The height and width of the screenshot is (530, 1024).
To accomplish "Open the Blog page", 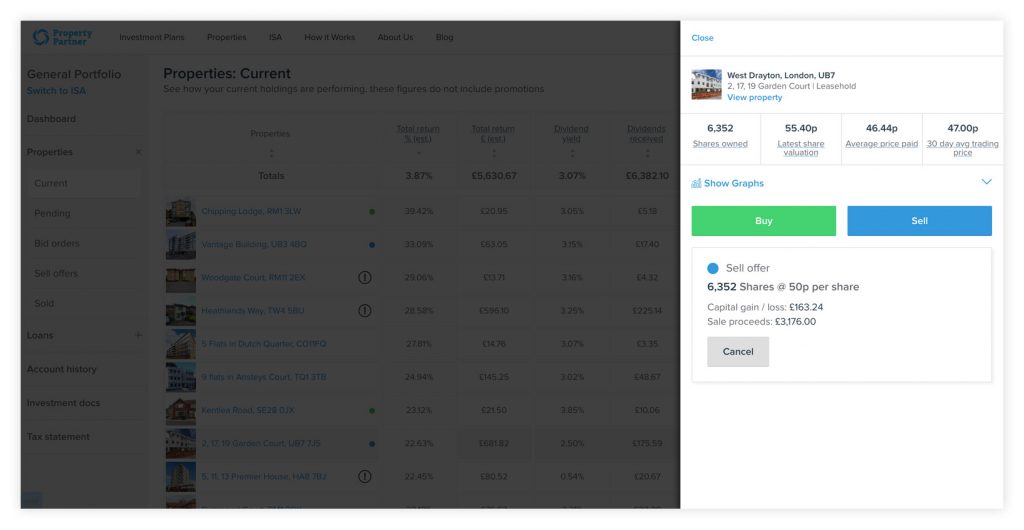I will (445, 37).
